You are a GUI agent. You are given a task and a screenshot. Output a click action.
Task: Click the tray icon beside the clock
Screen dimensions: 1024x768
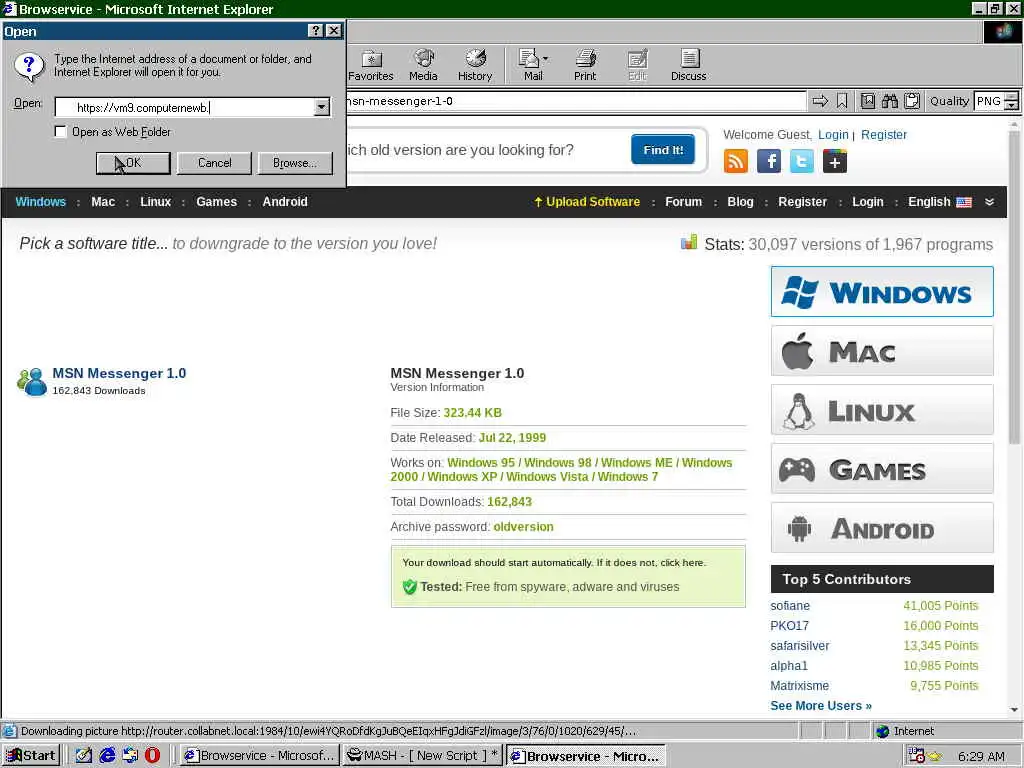[x=935, y=756]
